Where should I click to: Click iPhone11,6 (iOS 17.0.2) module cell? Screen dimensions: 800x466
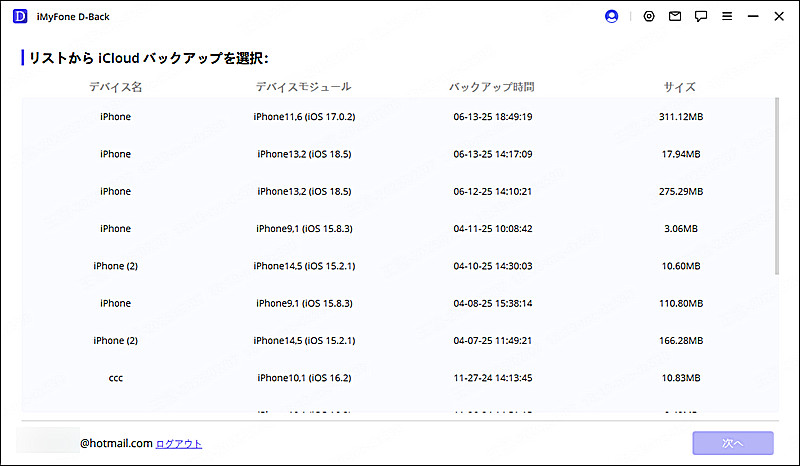(304, 117)
